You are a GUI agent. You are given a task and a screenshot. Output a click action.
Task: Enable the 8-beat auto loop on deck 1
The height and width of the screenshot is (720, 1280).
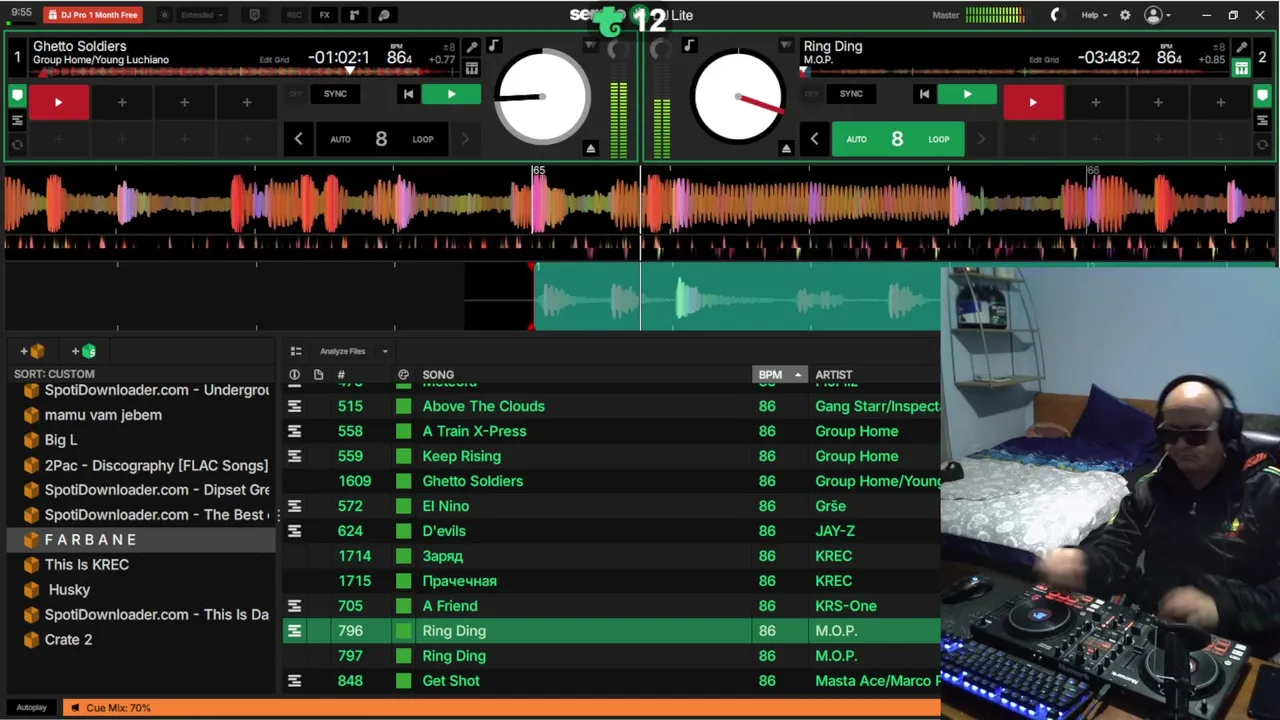point(381,139)
